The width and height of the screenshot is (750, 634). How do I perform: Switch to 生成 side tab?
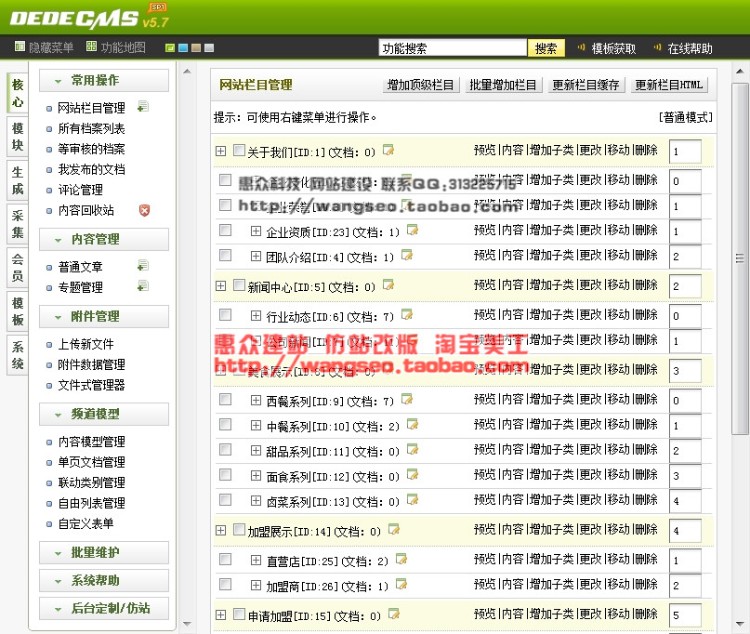(x=18, y=180)
